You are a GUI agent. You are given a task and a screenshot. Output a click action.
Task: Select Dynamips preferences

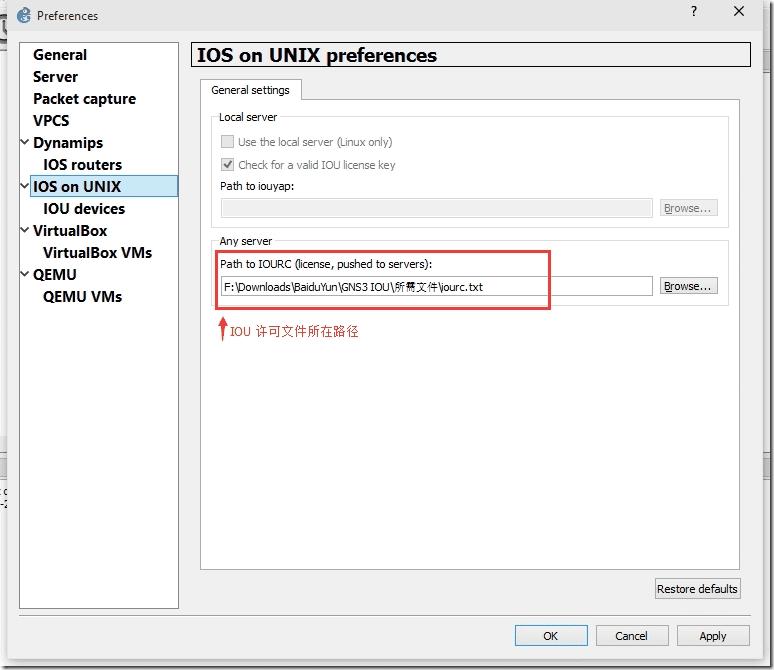(x=68, y=143)
